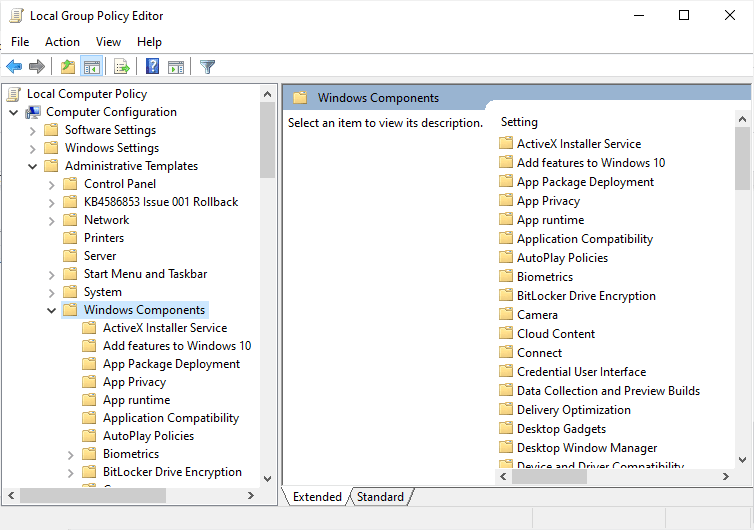754x530 pixels.
Task: Open the File menu
Action: click(x=20, y=42)
